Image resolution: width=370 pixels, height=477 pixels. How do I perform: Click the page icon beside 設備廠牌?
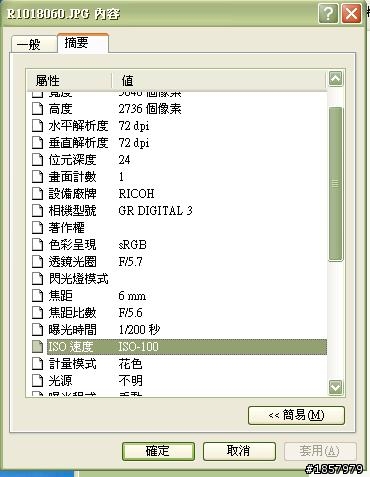[x=37, y=194]
